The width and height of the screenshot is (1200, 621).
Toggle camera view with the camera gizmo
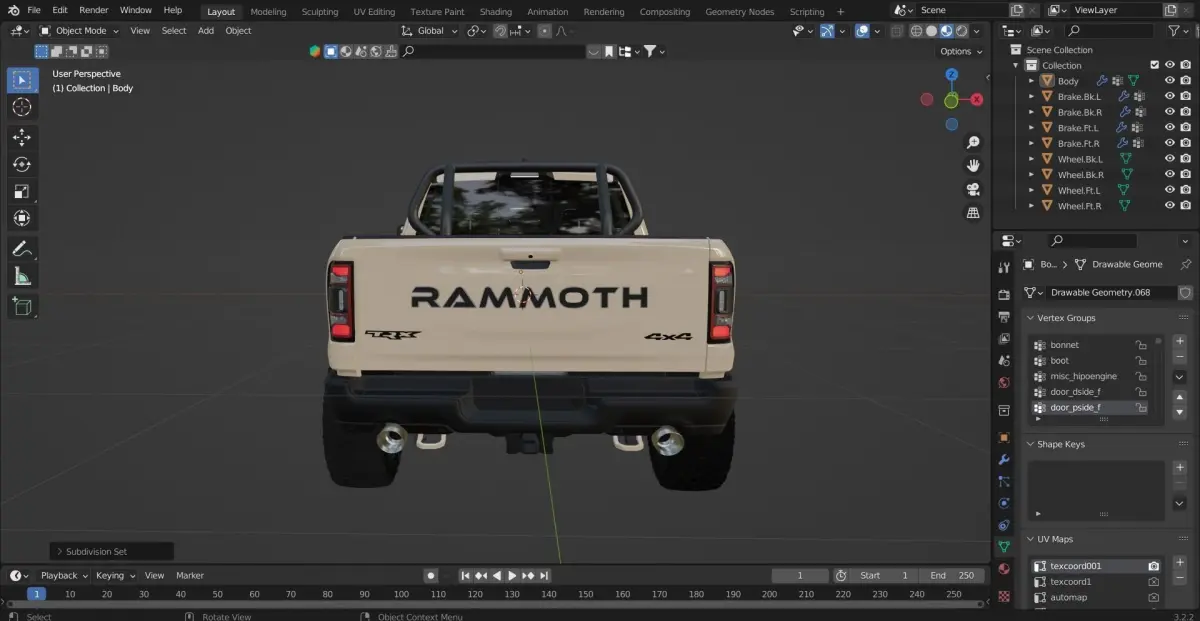pyautogui.click(x=973, y=190)
